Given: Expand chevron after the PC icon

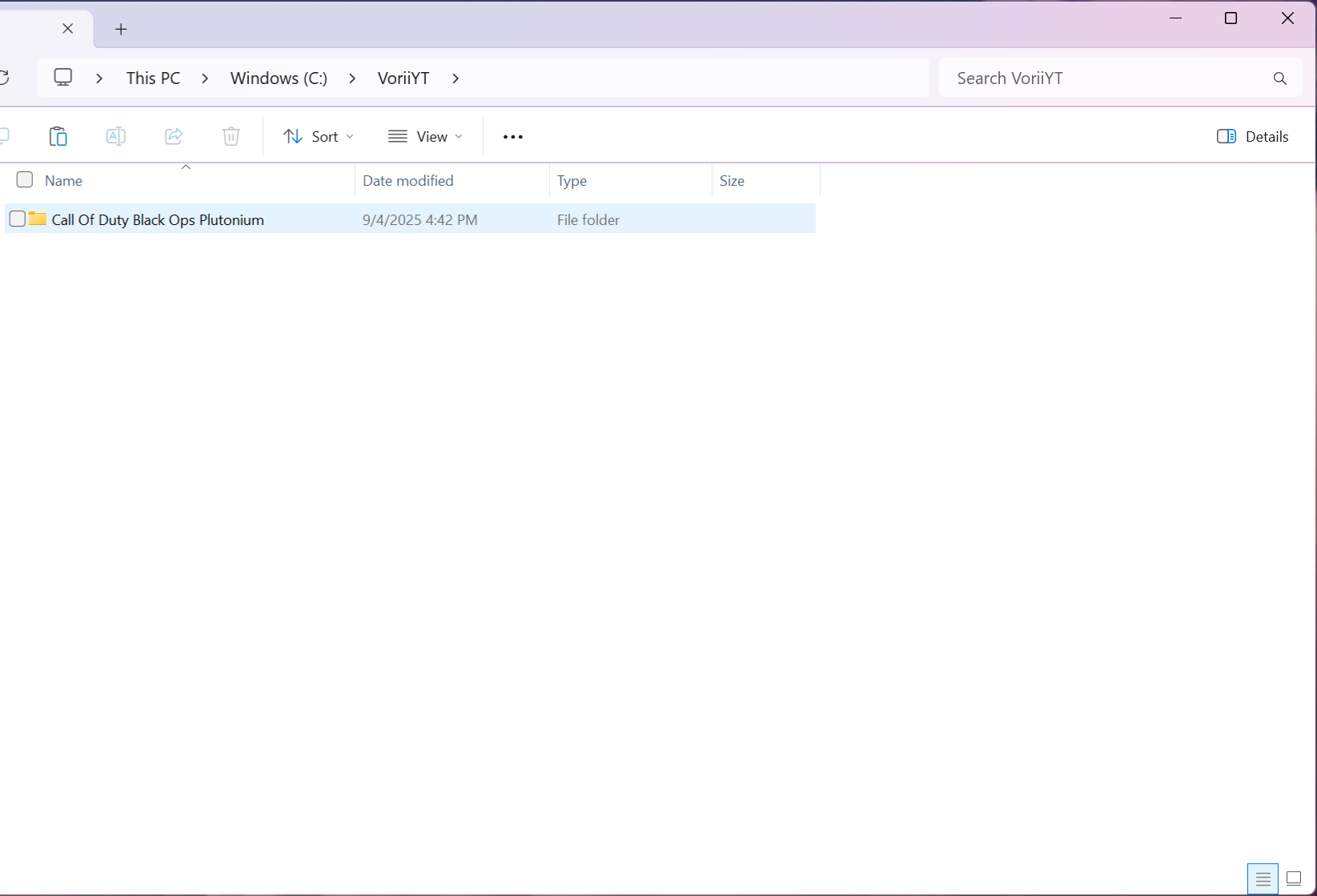Looking at the screenshot, I should tap(99, 78).
